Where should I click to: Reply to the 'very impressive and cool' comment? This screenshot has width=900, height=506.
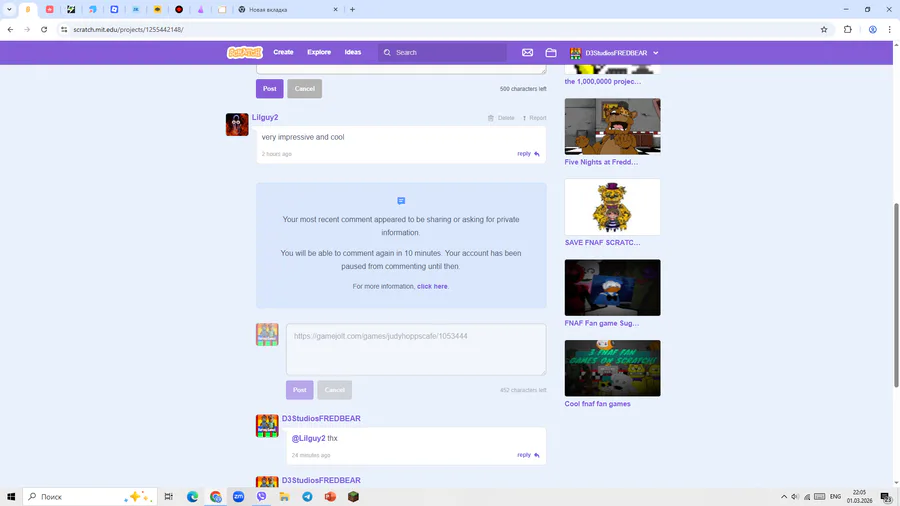click(528, 154)
